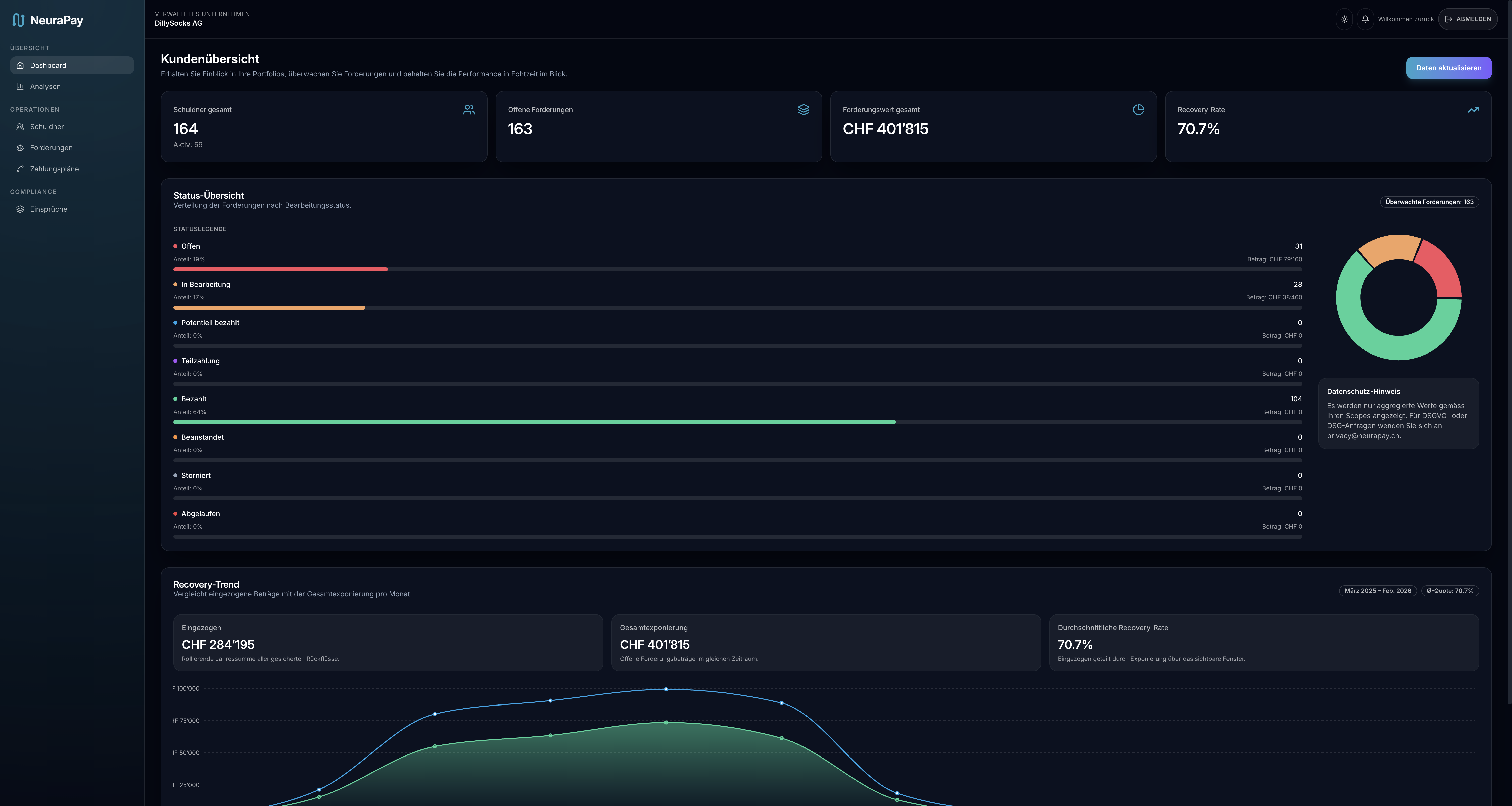Open the notification bell
1512x806 pixels.
(x=1365, y=19)
